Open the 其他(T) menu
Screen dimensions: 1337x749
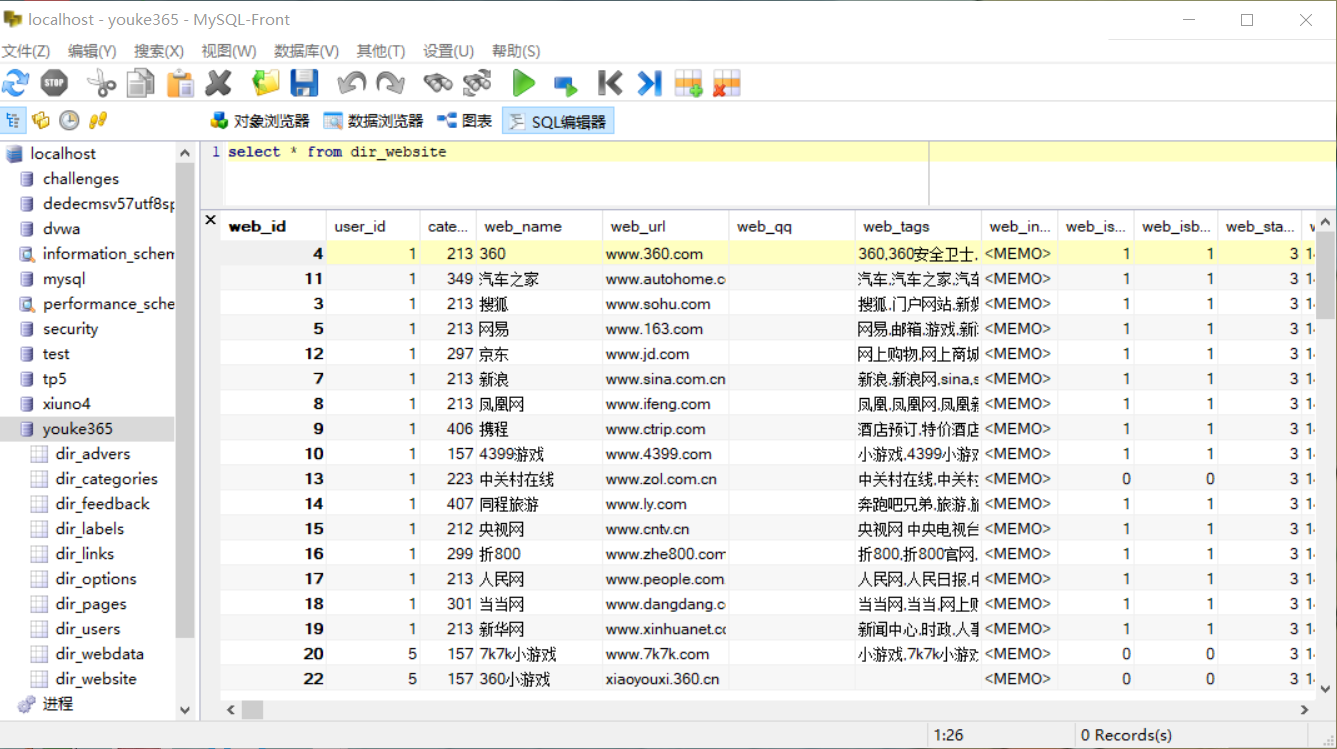coord(381,51)
